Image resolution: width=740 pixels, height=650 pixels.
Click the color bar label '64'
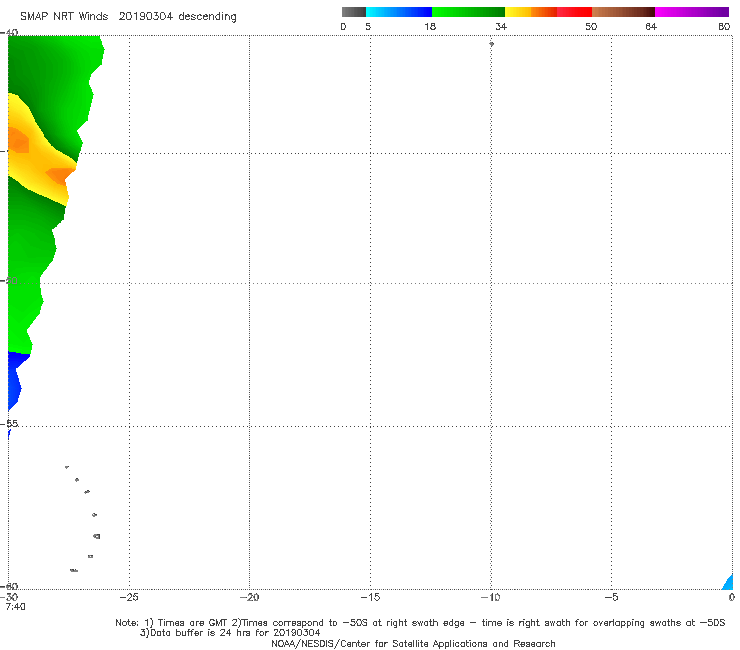651,27
